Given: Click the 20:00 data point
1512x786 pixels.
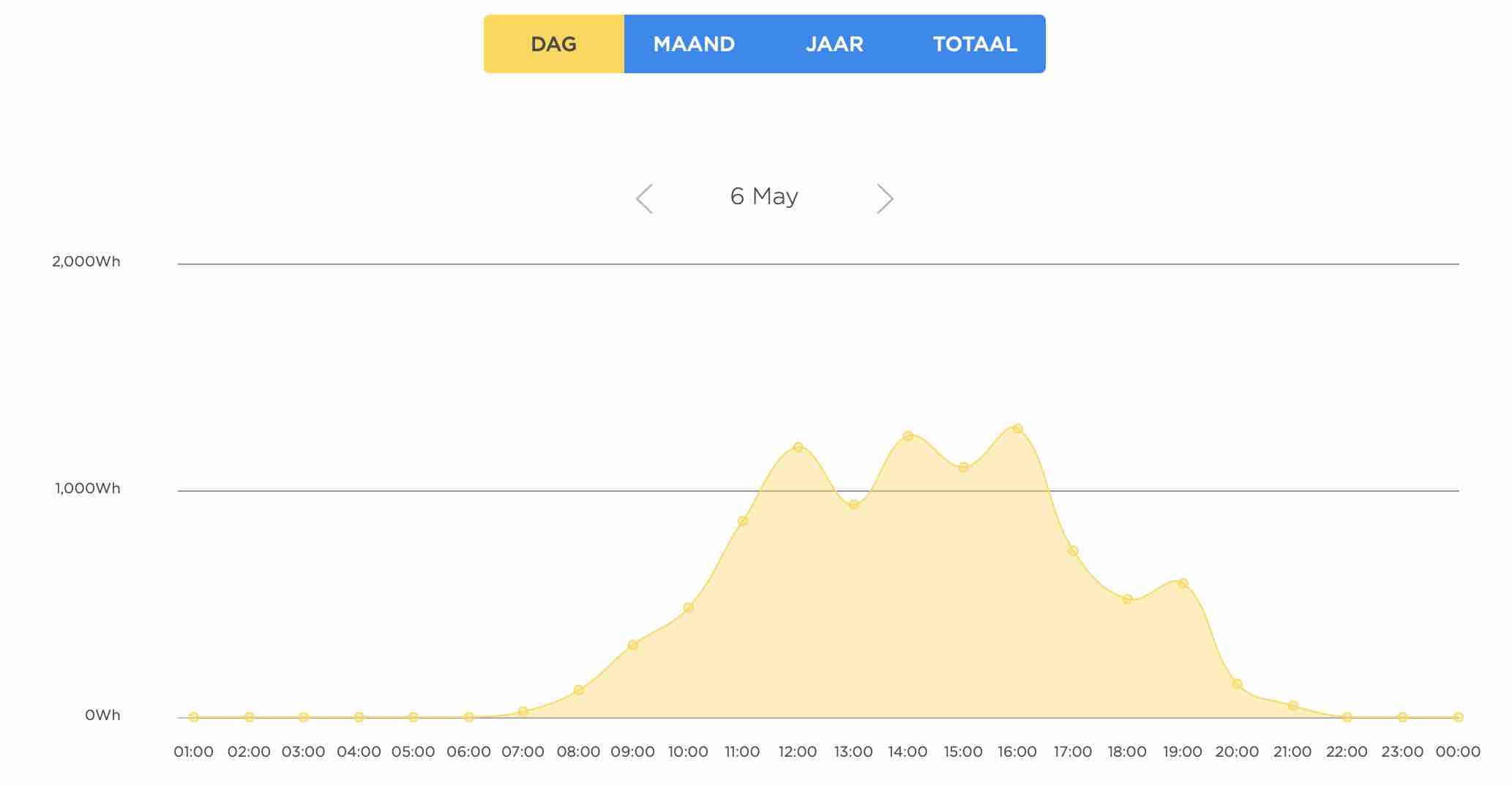Looking at the screenshot, I should [1237, 684].
